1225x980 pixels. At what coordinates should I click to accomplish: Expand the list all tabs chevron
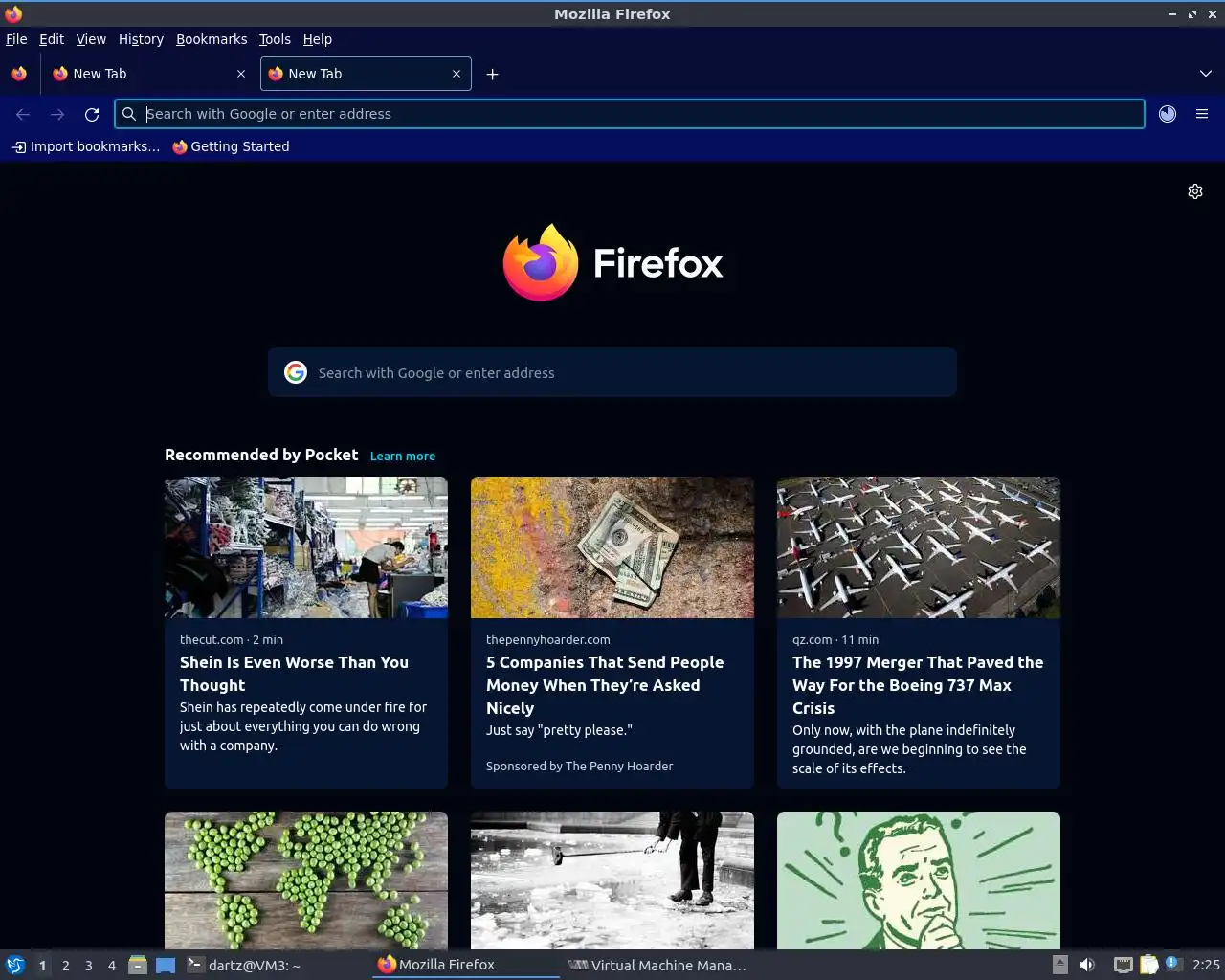point(1205,74)
